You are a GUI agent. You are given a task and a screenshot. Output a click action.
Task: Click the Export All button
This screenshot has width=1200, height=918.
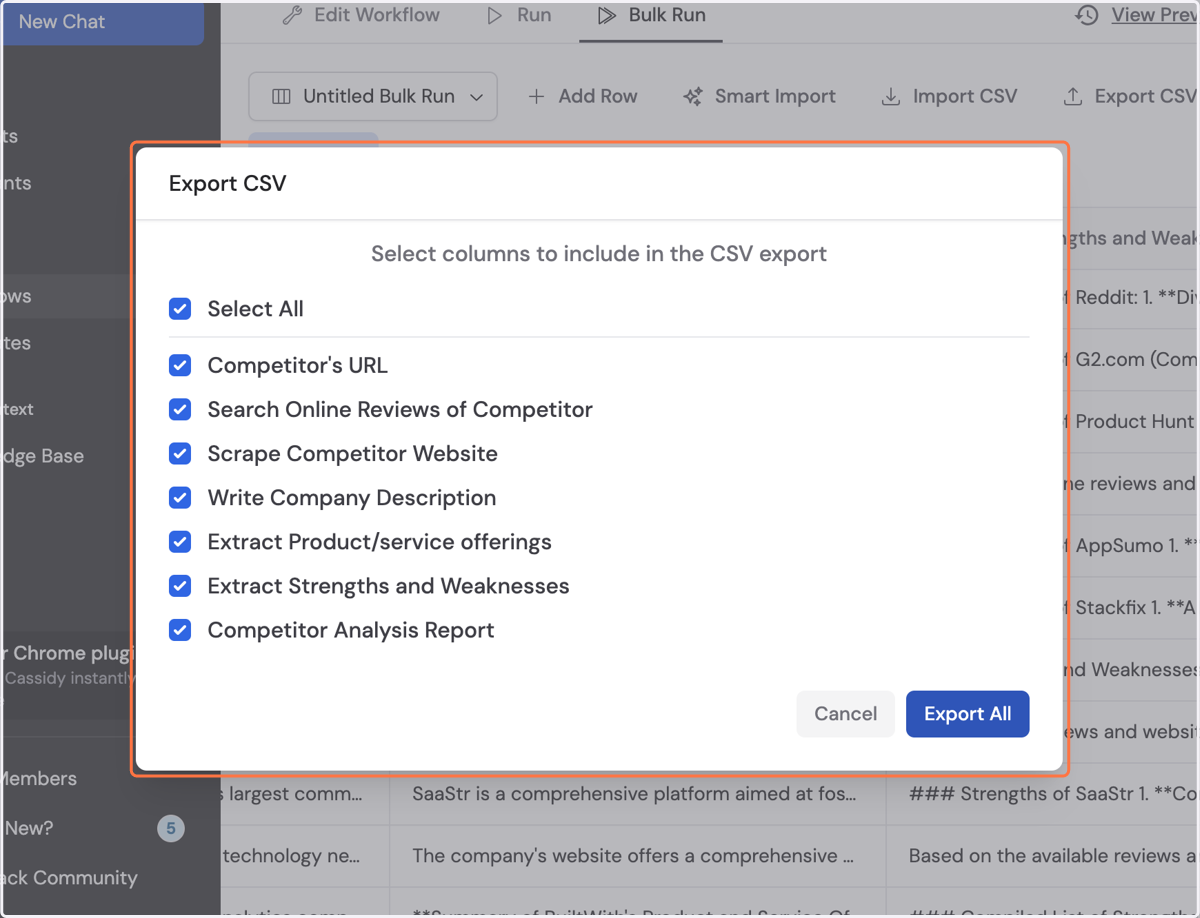[967, 714]
